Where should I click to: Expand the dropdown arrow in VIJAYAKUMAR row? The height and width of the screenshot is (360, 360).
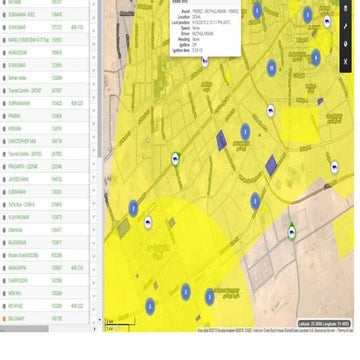coord(93,217)
